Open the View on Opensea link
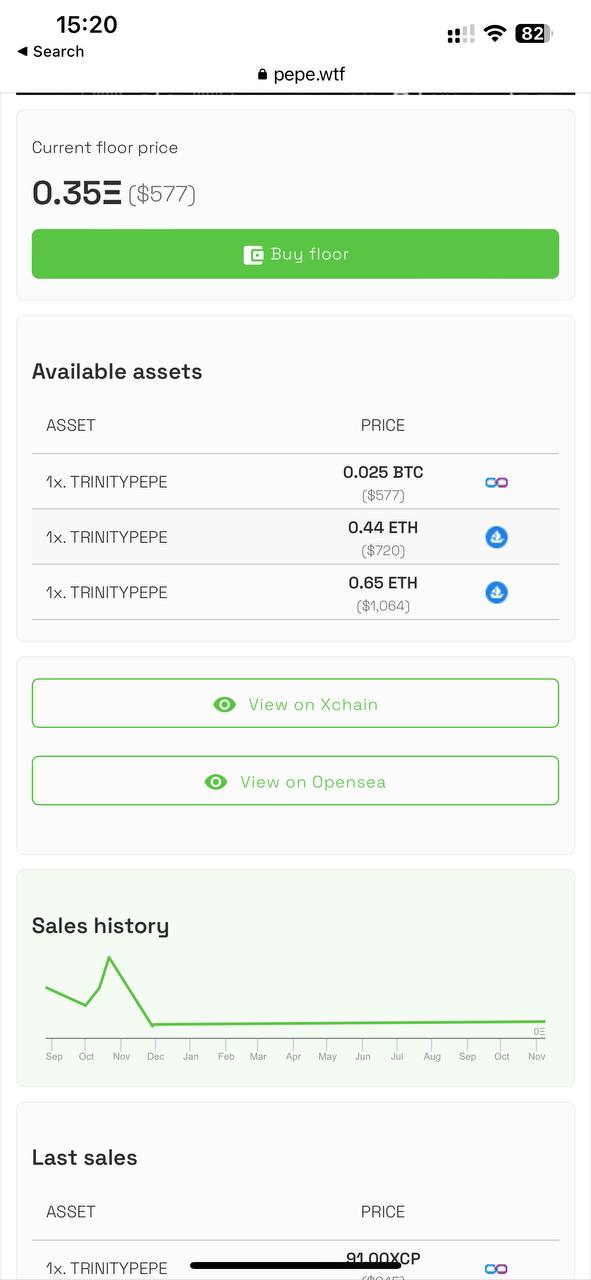This screenshot has height=1280, width=591. coord(295,781)
